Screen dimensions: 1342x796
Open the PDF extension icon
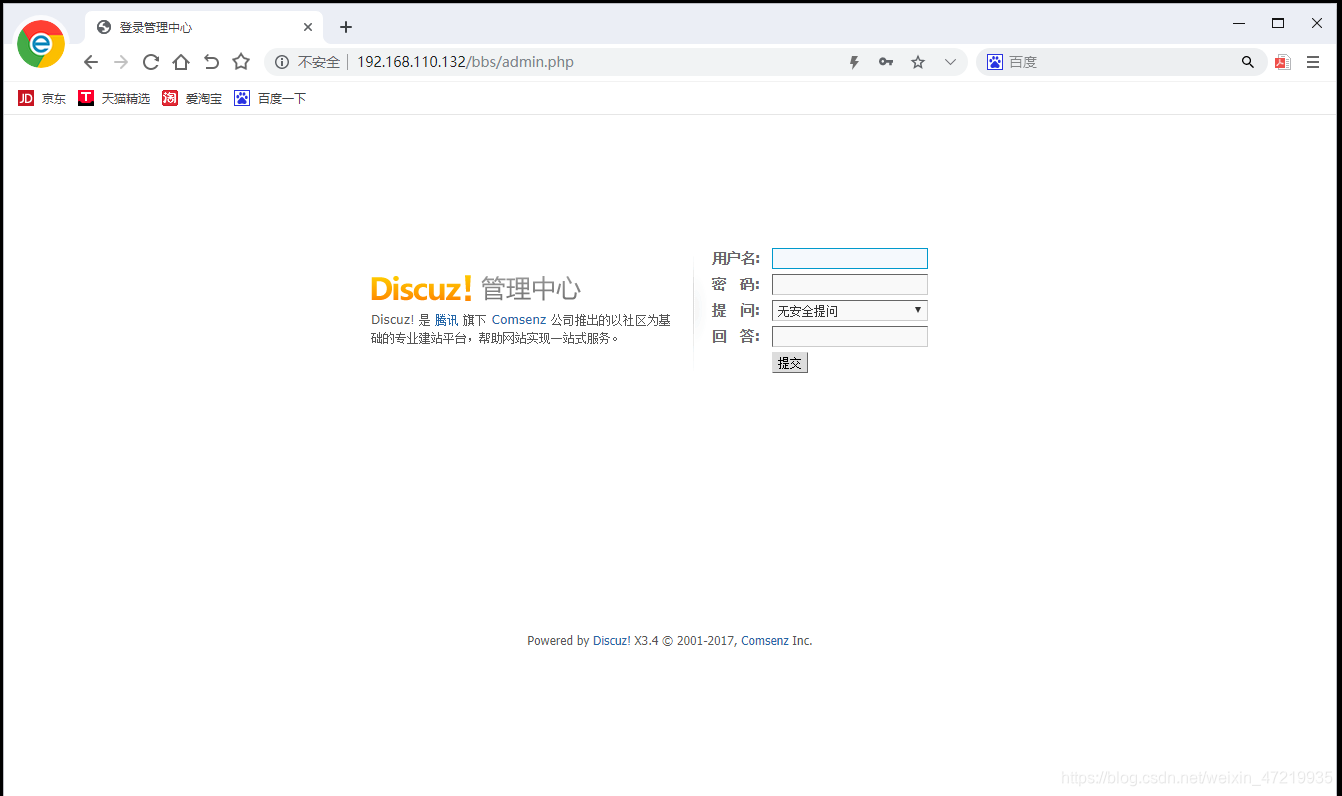[x=1283, y=62]
